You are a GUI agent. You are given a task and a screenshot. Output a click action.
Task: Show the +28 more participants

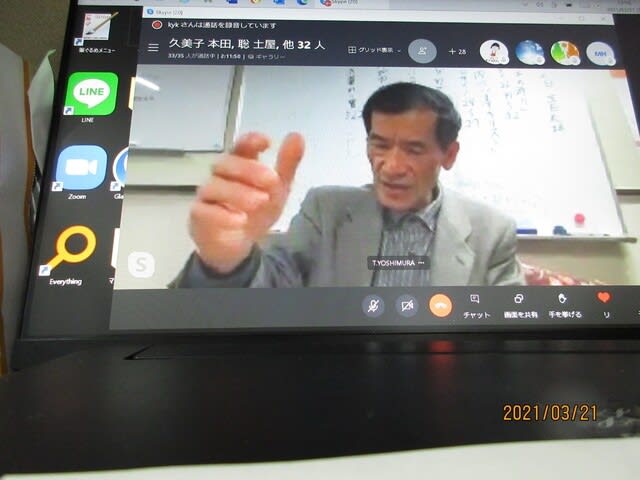click(x=457, y=52)
